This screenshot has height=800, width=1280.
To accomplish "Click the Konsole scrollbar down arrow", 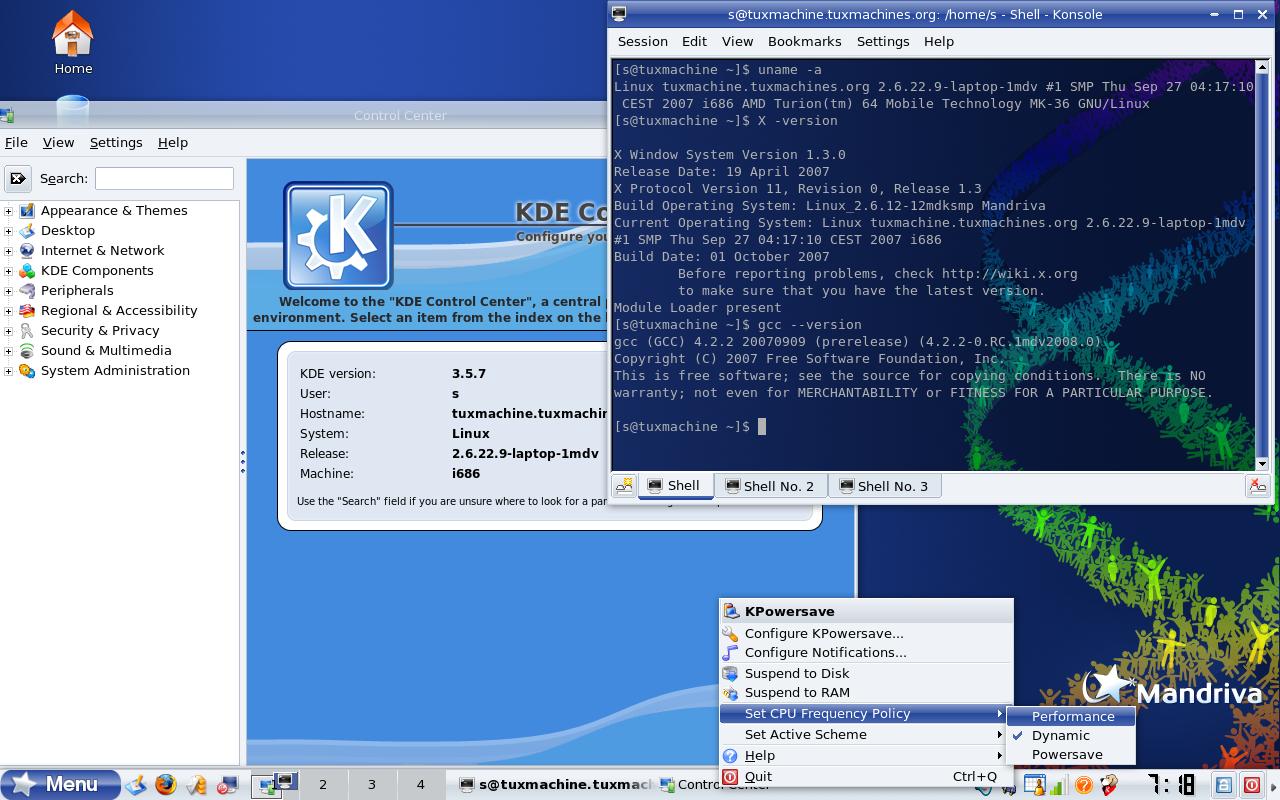I will click(1261, 463).
